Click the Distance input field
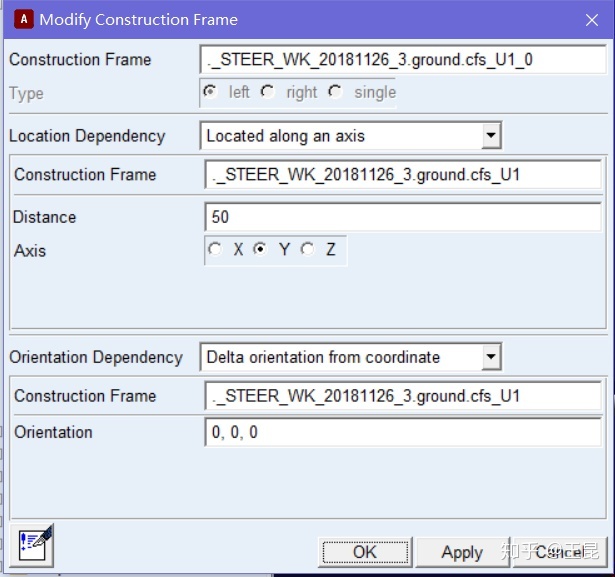The width and height of the screenshot is (615, 577). click(402, 217)
